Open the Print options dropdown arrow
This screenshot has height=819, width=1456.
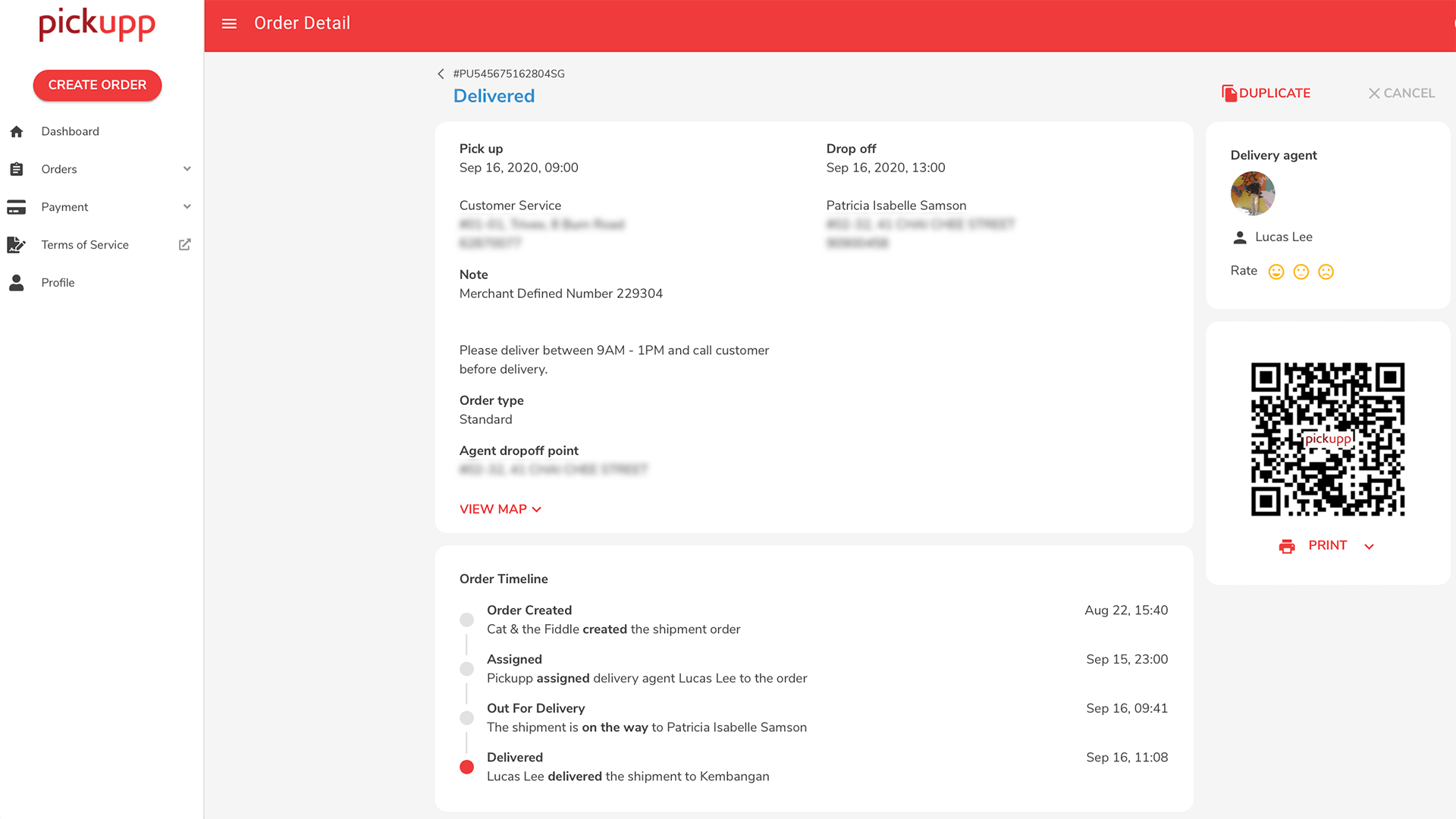point(1369,547)
